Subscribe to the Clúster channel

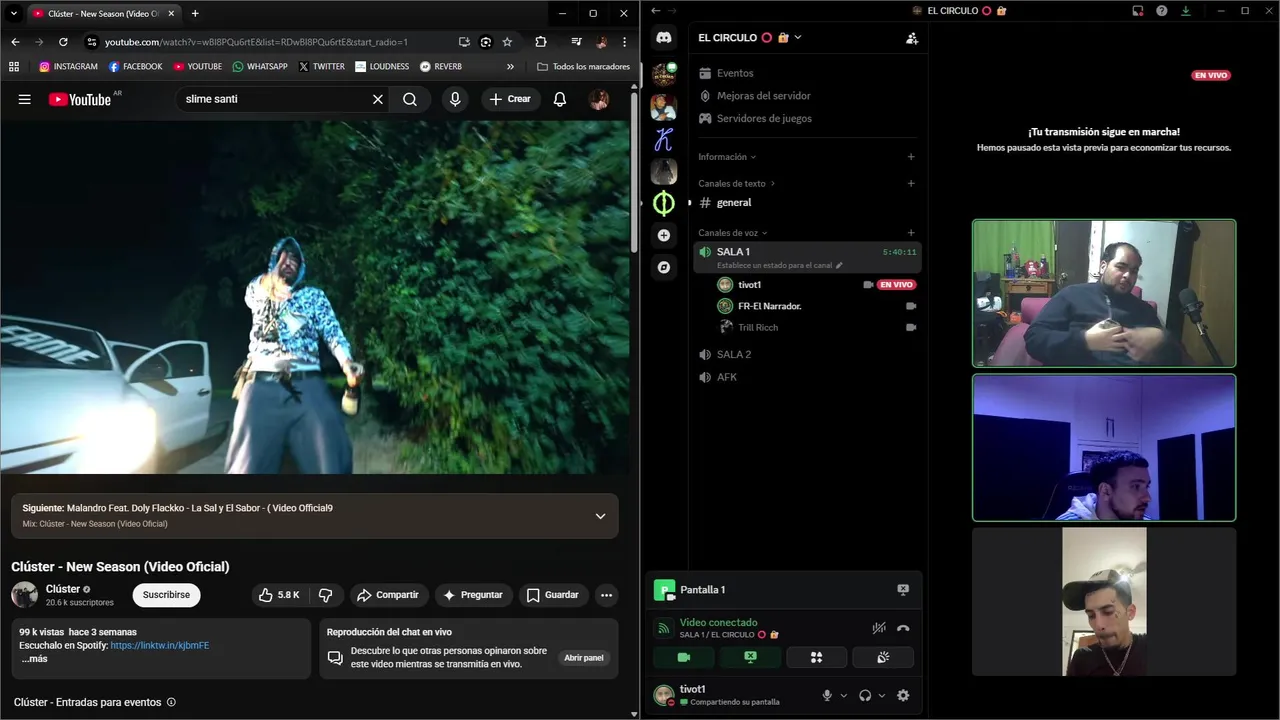[x=166, y=595]
